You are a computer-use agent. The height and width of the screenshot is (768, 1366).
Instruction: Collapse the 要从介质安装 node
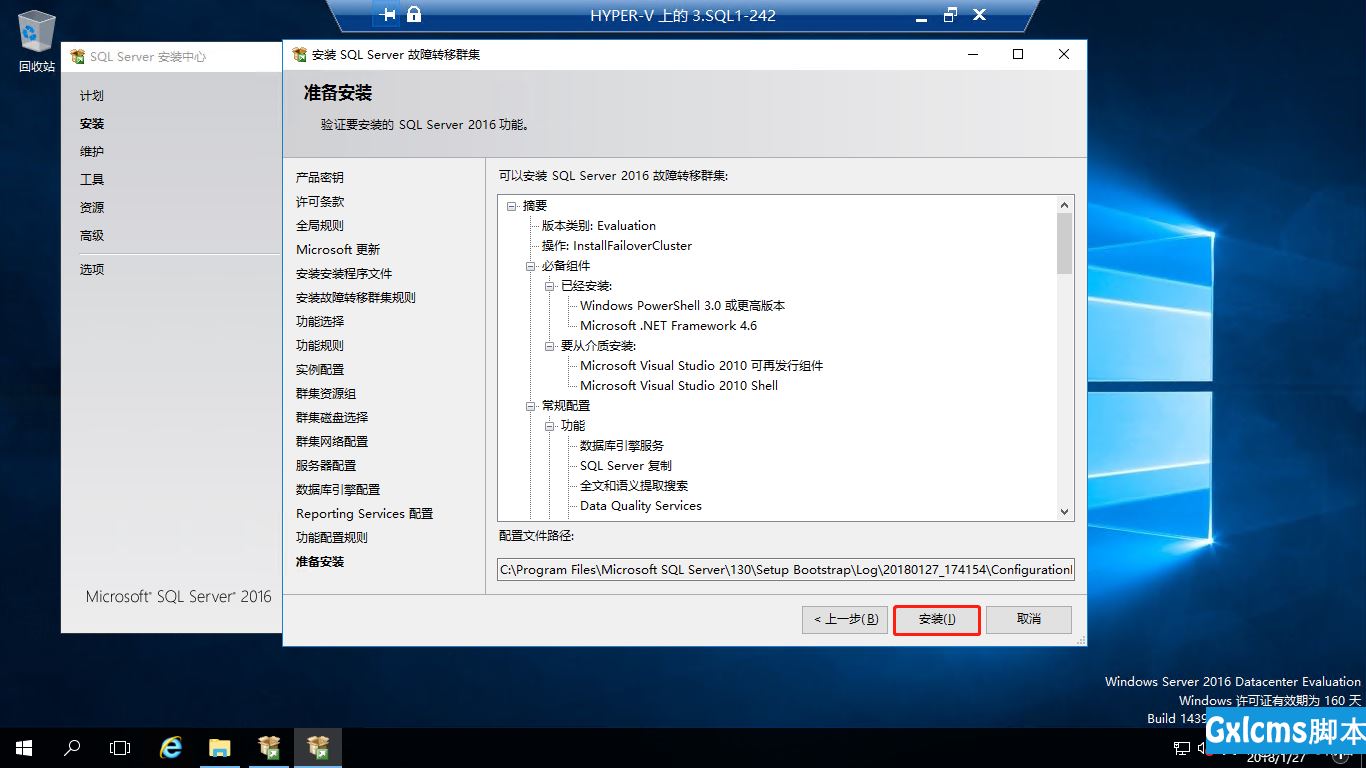pyautogui.click(x=550, y=346)
